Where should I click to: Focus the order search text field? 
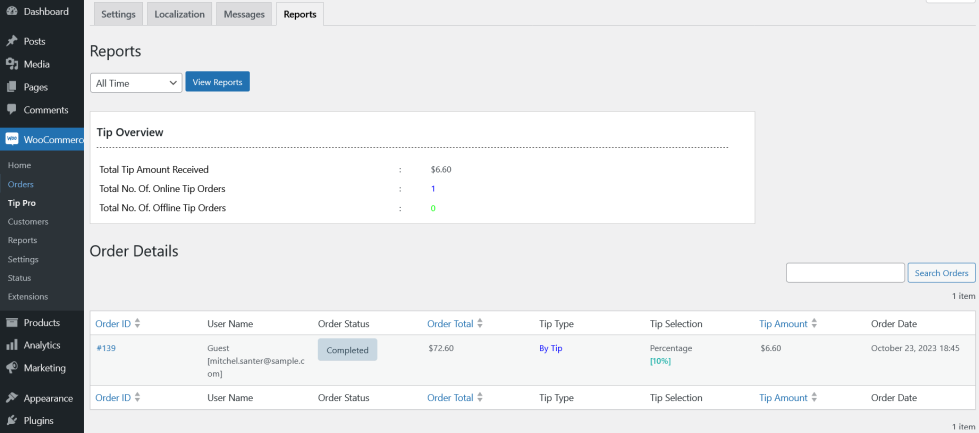pyautogui.click(x=845, y=273)
